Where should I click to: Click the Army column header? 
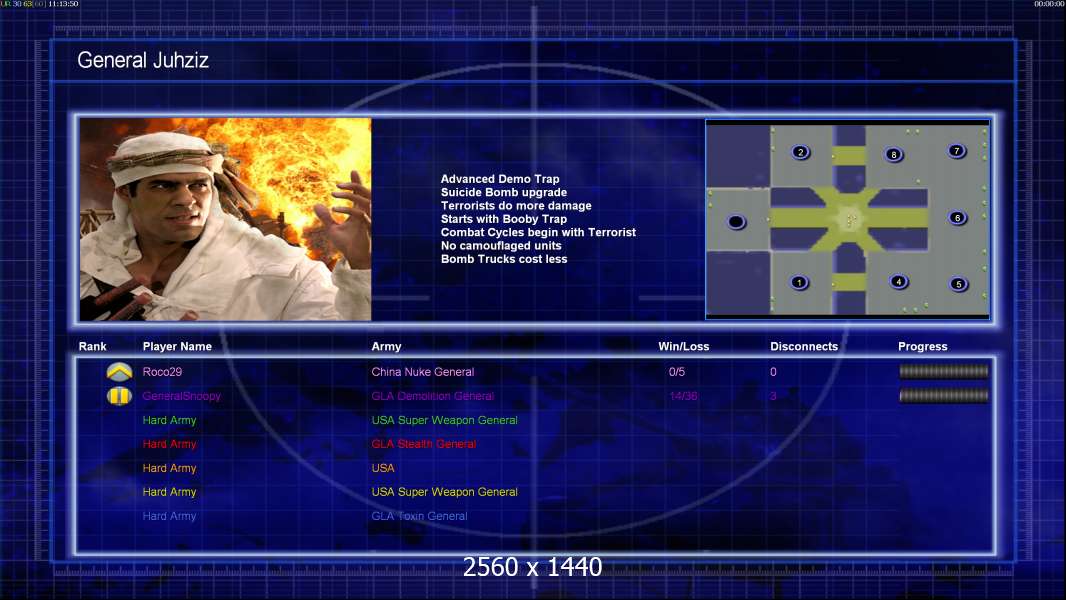386,347
